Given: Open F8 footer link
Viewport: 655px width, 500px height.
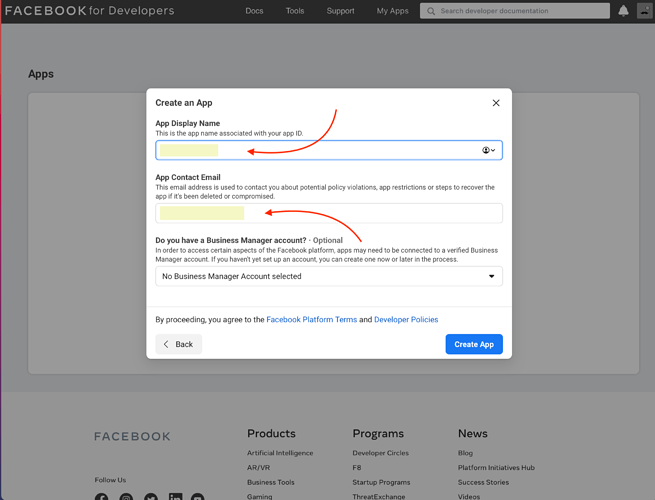Looking at the screenshot, I should 357,468.
